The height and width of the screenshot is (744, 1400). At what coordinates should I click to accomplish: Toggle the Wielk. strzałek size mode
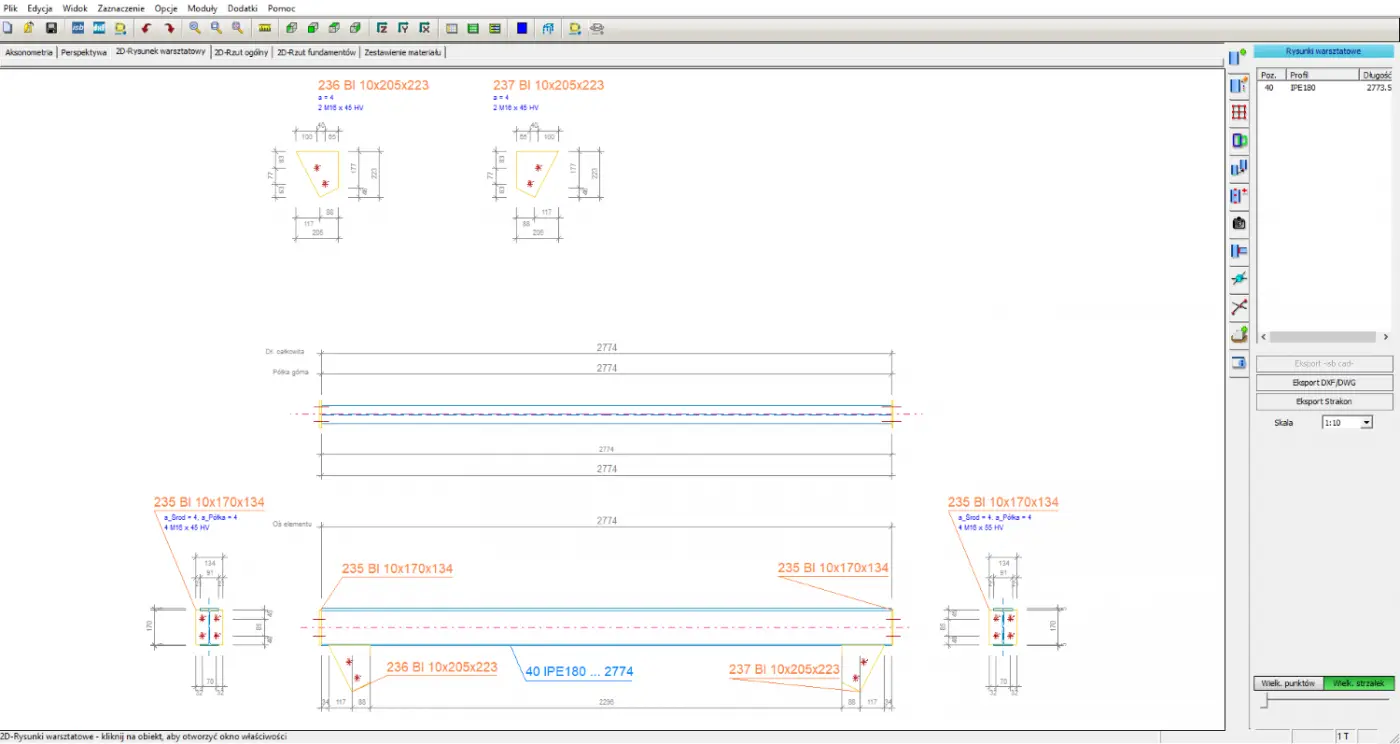pyautogui.click(x=1357, y=683)
